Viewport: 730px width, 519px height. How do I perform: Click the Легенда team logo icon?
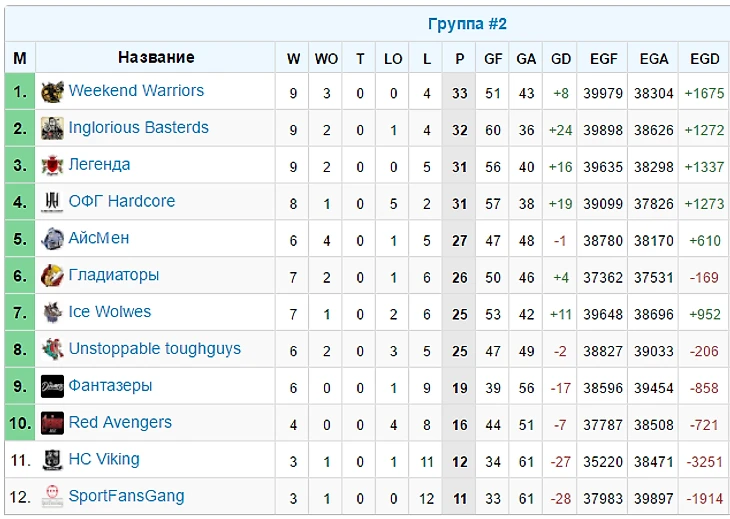tap(52, 166)
